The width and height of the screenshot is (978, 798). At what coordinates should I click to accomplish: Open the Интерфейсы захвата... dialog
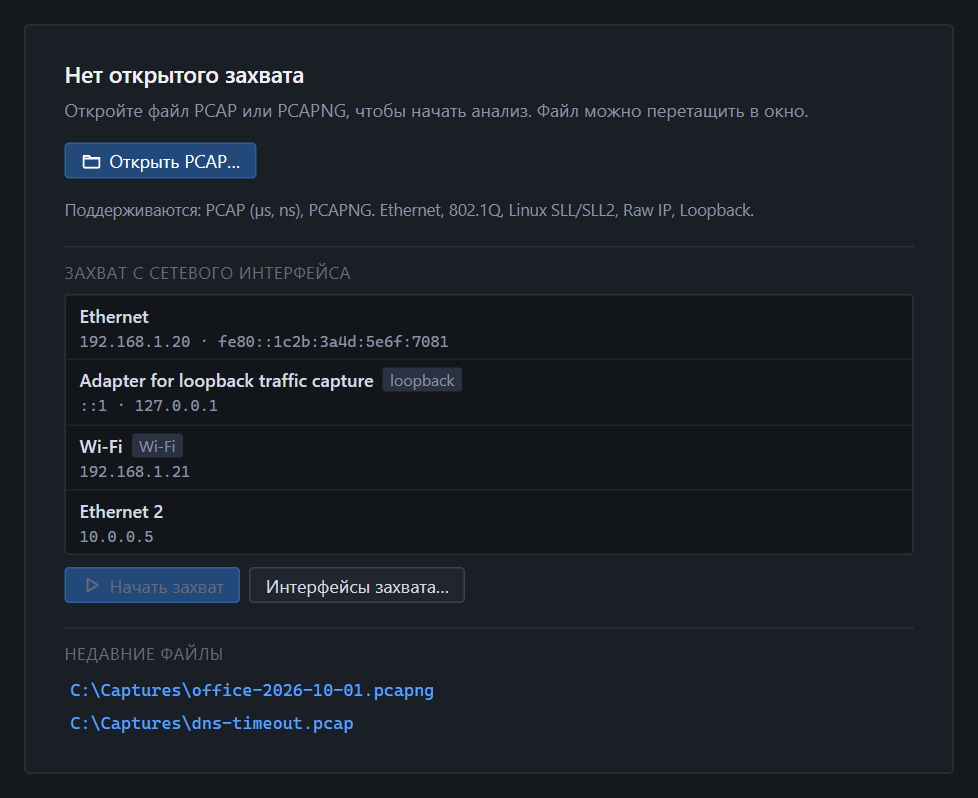click(357, 585)
